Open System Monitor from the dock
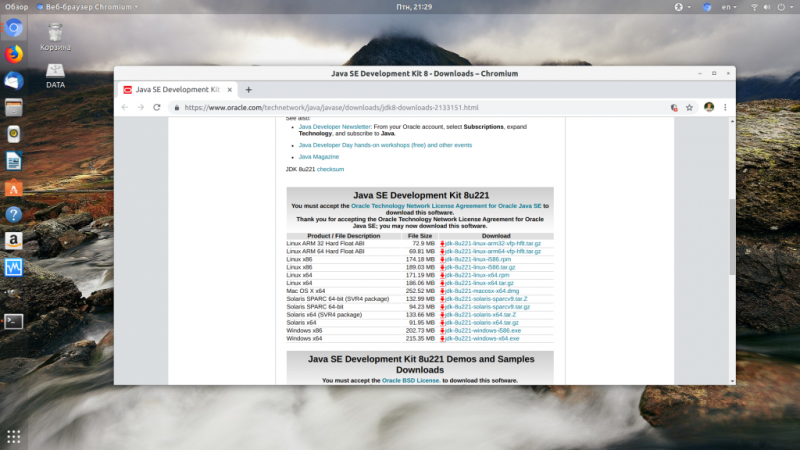Viewport: 800px width, 450px height. 14,267
